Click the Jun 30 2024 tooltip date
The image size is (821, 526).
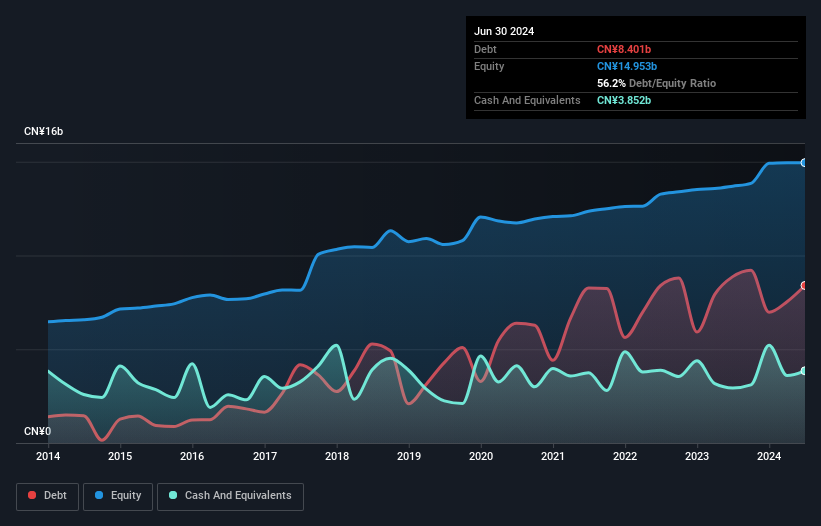coord(504,31)
